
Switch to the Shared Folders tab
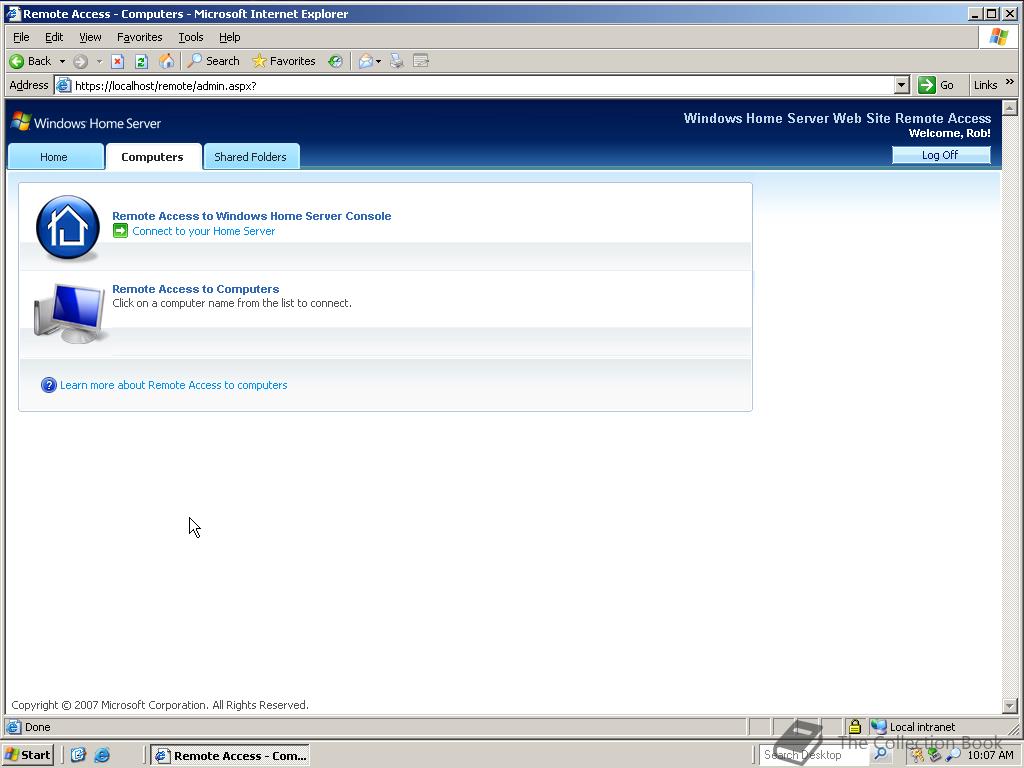pos(251,157)
